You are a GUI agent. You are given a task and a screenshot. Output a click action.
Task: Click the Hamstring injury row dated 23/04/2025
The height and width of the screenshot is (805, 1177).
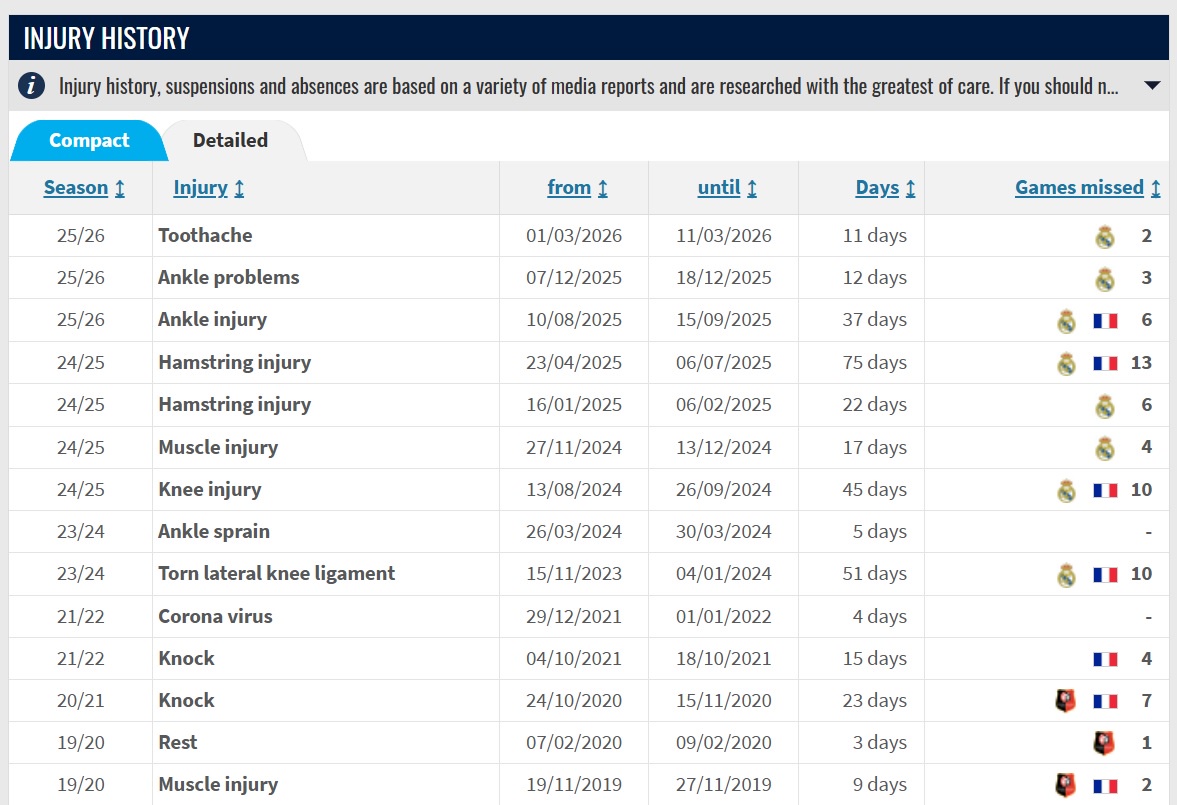coord(588,363)
